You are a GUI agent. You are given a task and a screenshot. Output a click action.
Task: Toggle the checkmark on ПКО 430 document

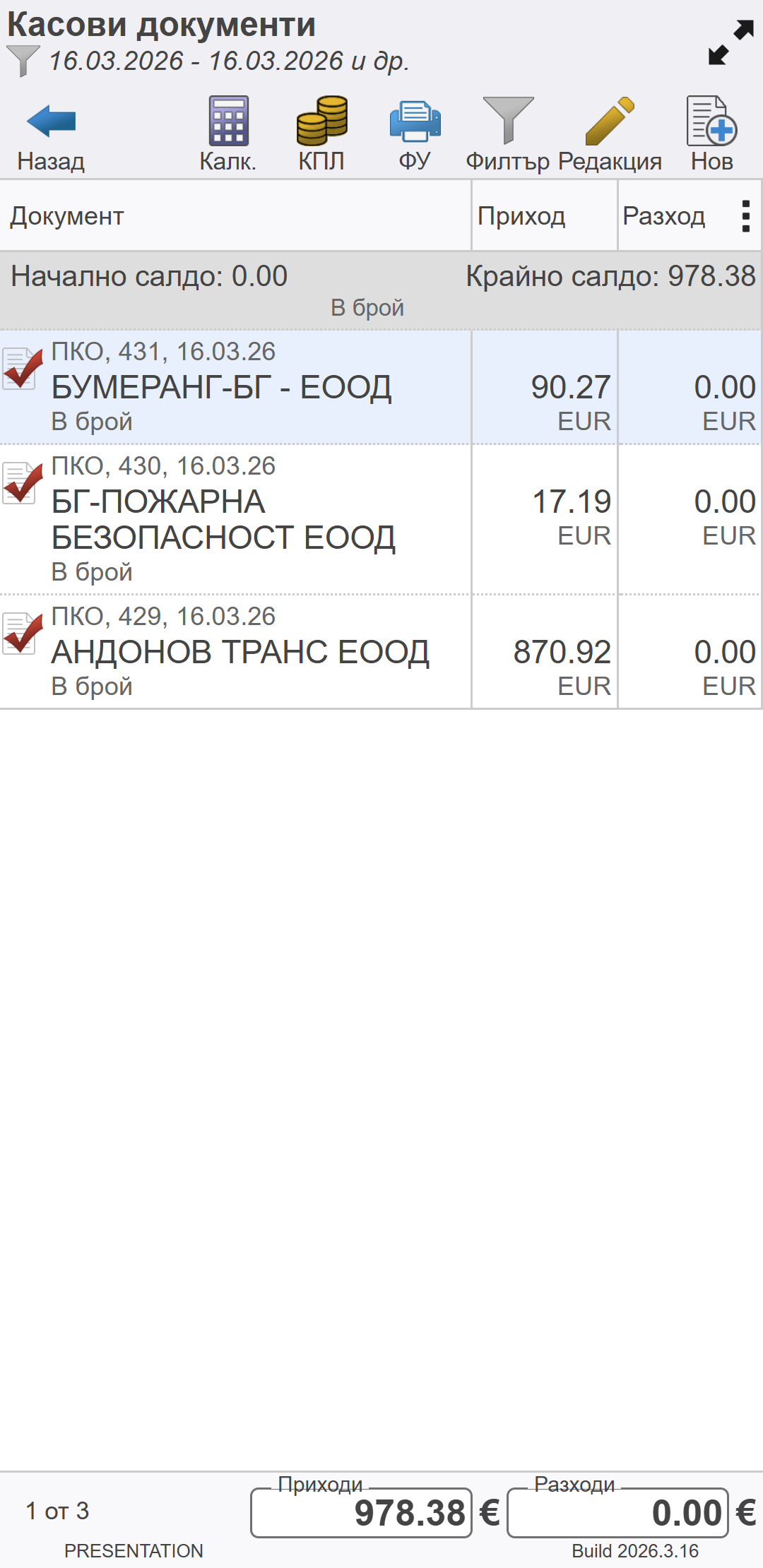22,482
